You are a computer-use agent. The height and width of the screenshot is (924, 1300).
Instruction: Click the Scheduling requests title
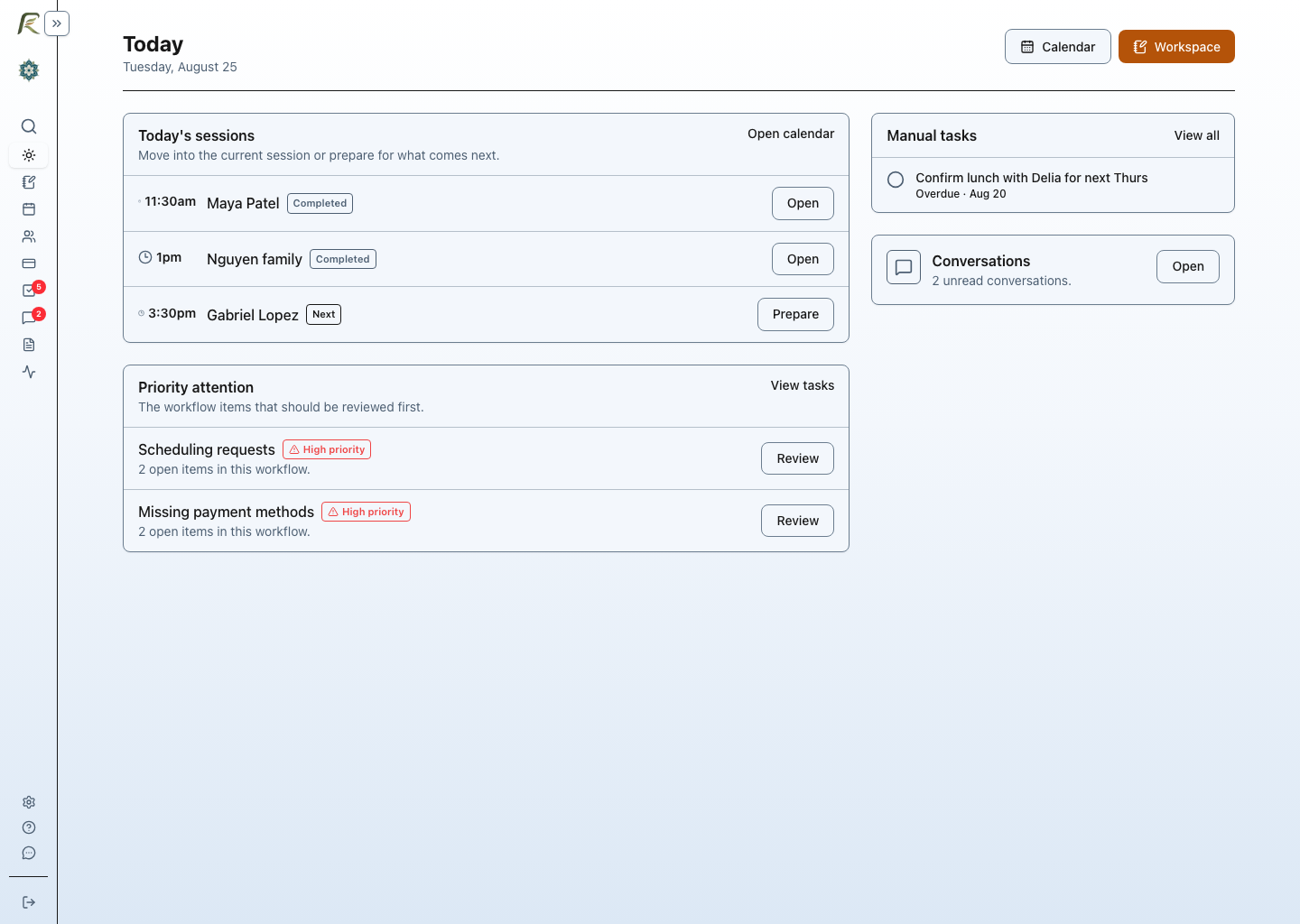(x=207, y=449)
